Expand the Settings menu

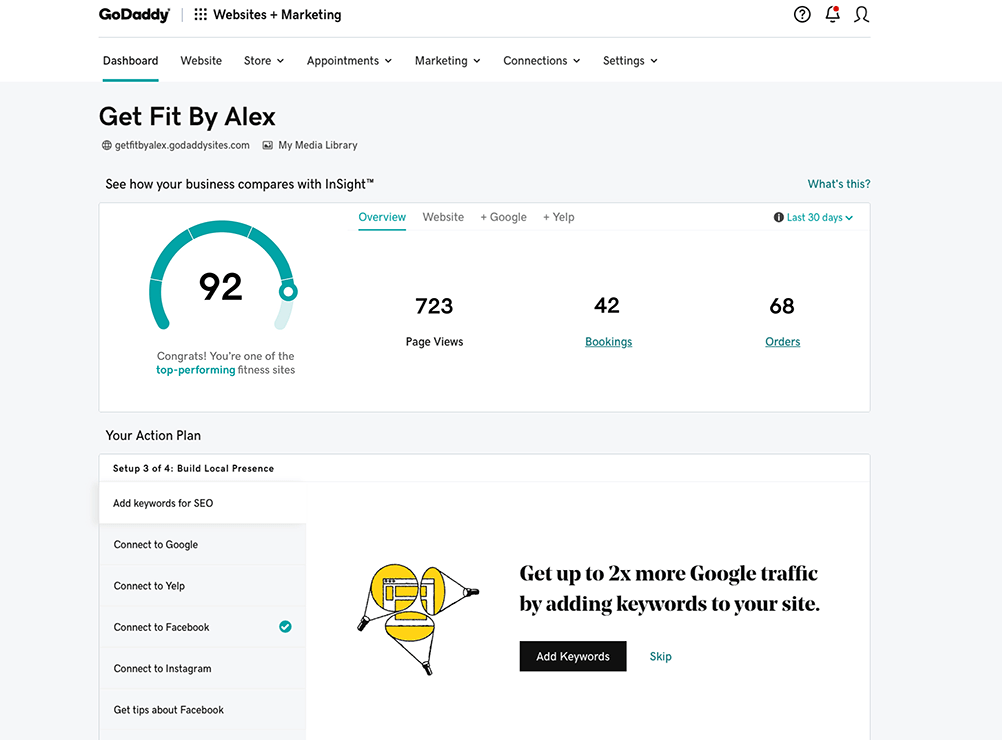(630, 61)
